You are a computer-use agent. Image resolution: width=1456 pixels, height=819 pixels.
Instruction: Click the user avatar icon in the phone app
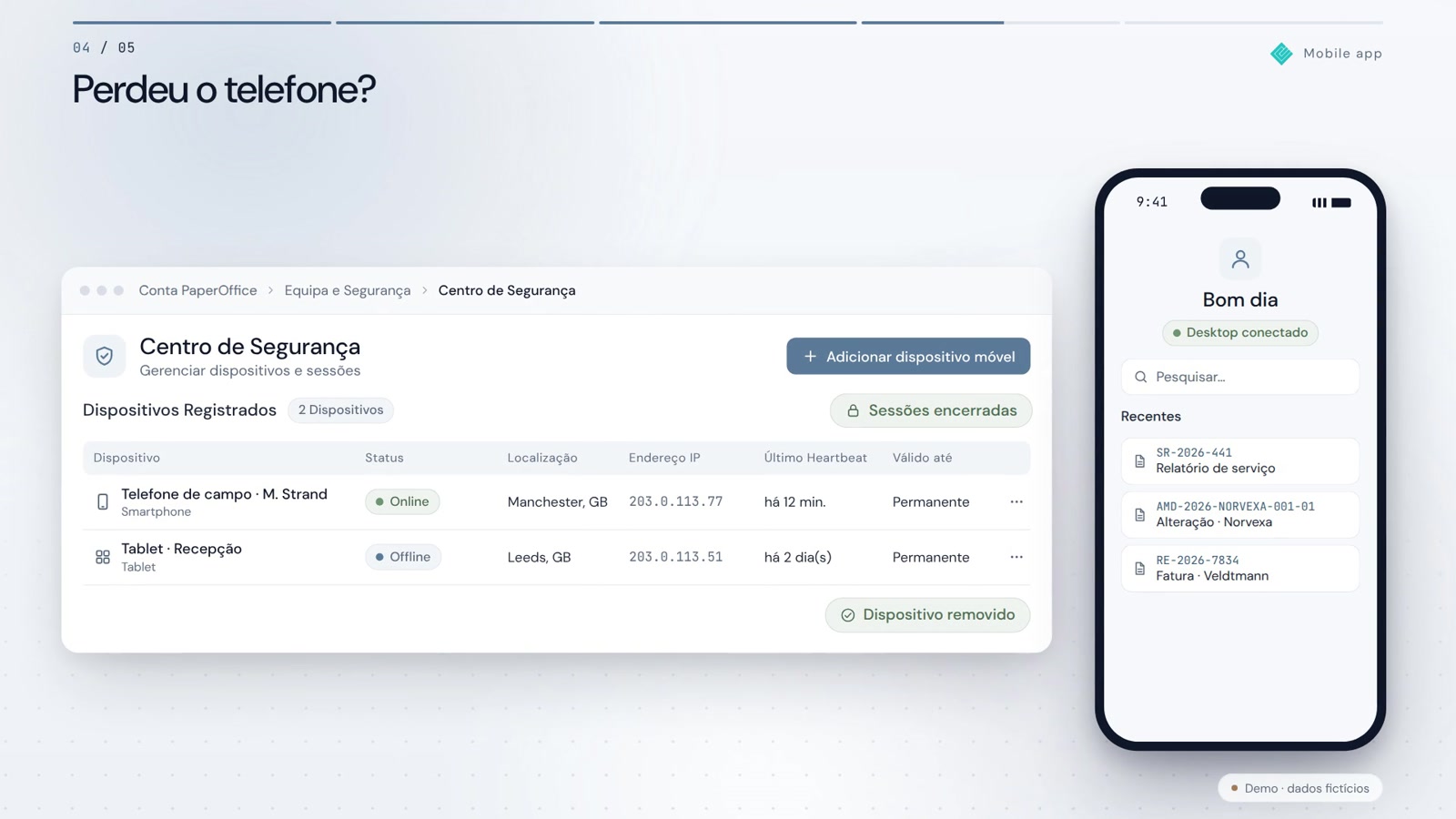pos(1240,259)
